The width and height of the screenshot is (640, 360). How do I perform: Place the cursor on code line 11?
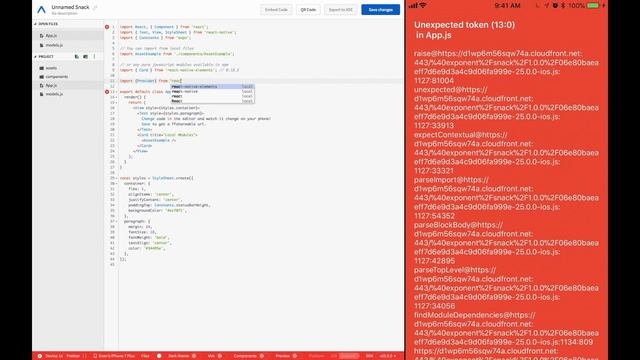click(260, 81)
